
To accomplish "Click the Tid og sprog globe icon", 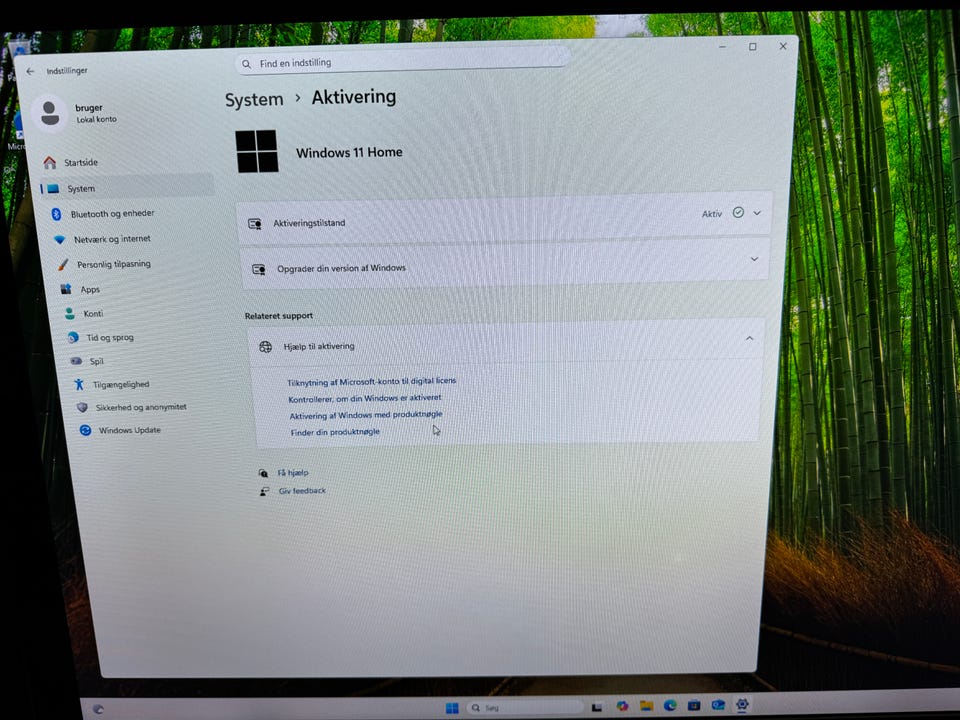I will 73,337.
